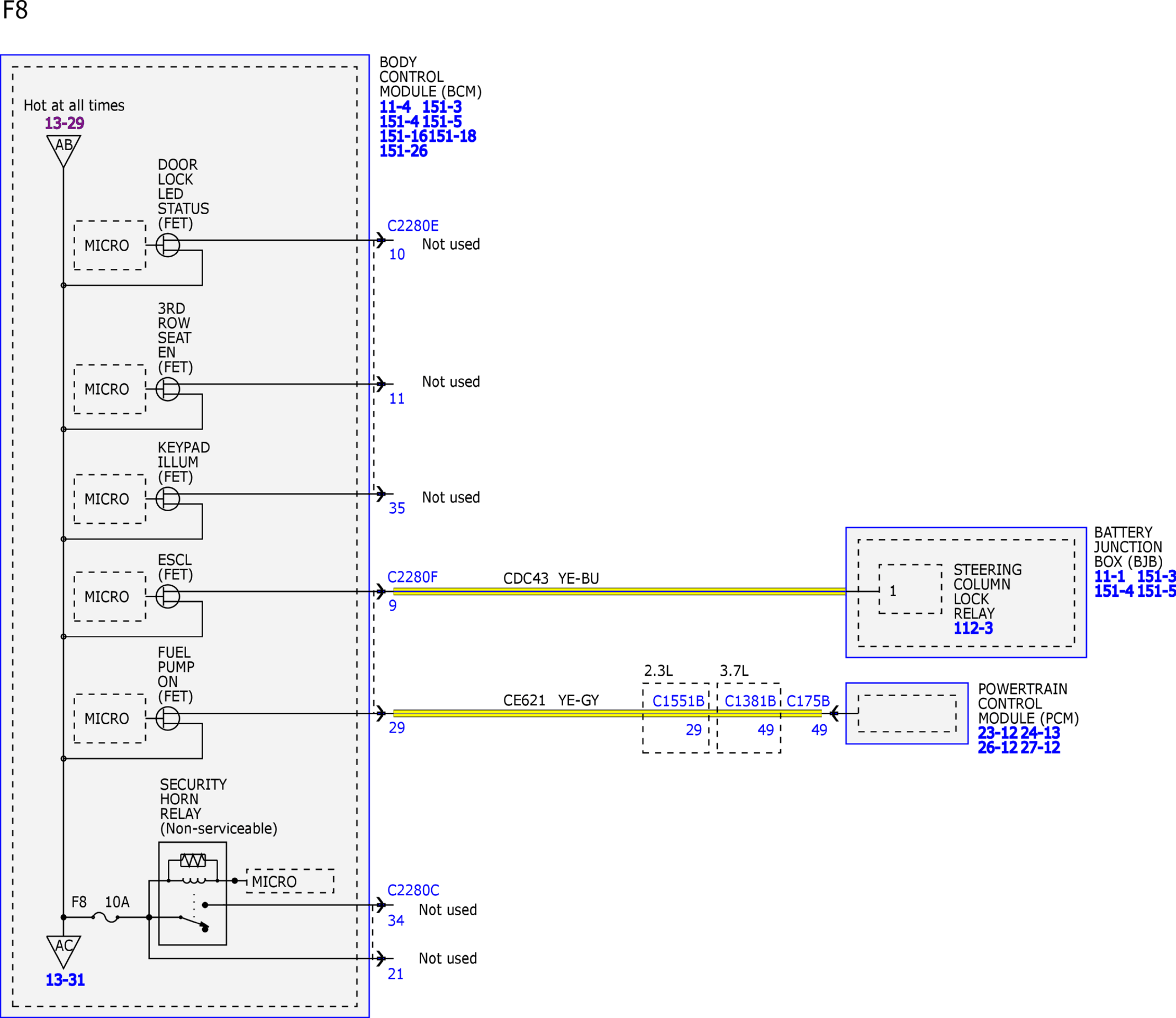Click connector label C1551B

coord(679,701)
